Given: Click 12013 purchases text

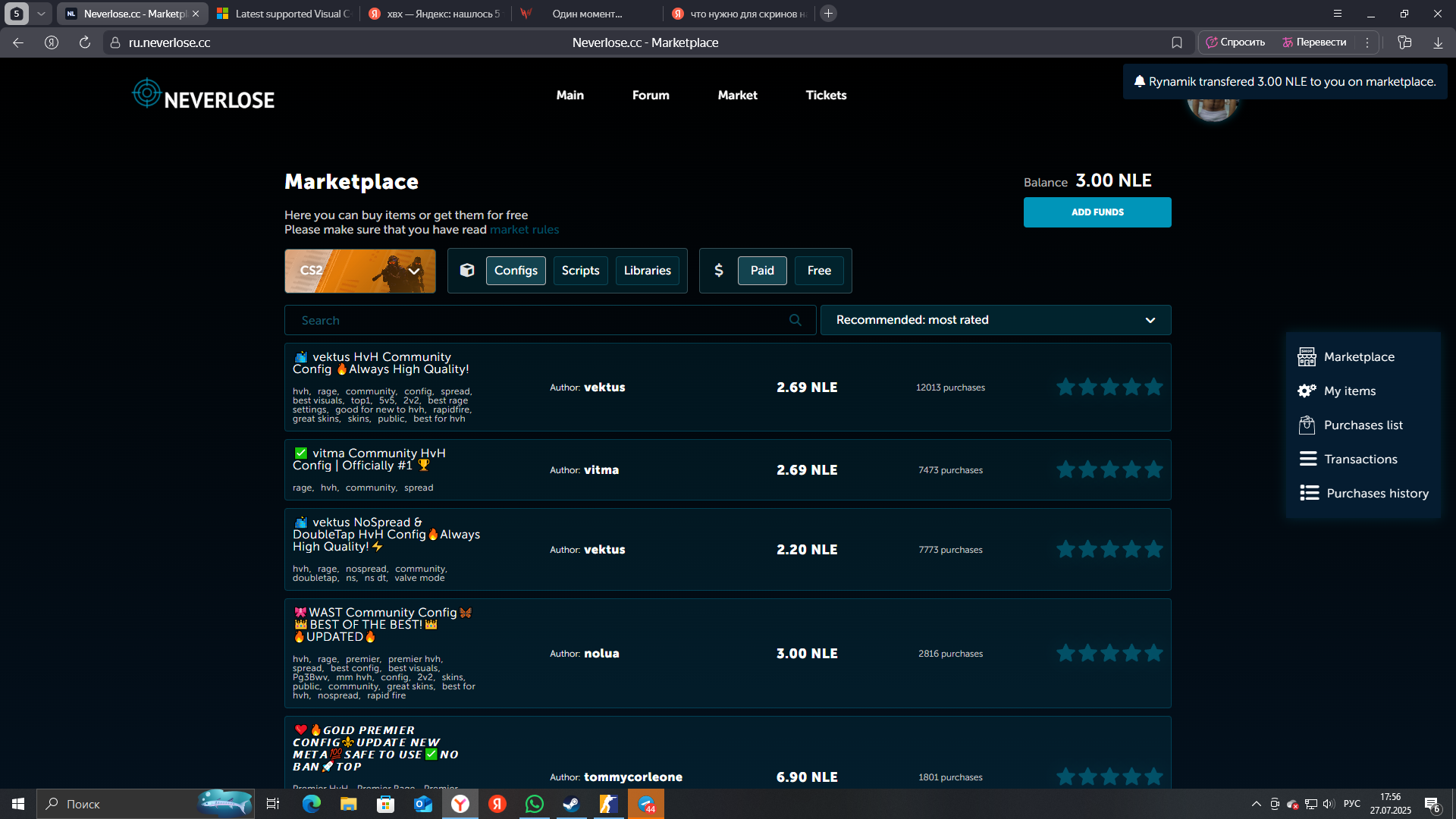Looking at the screenshot, I should [x=950, y=388].
